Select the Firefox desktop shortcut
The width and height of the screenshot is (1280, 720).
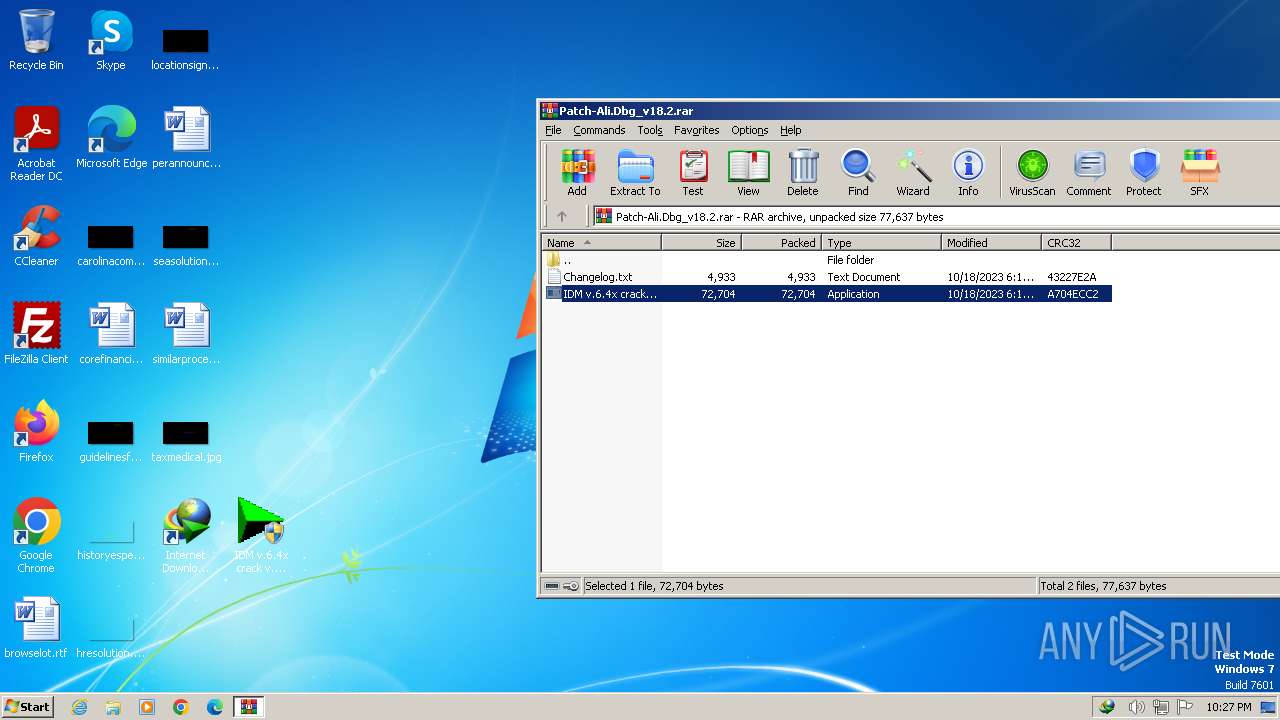(36, 432)
